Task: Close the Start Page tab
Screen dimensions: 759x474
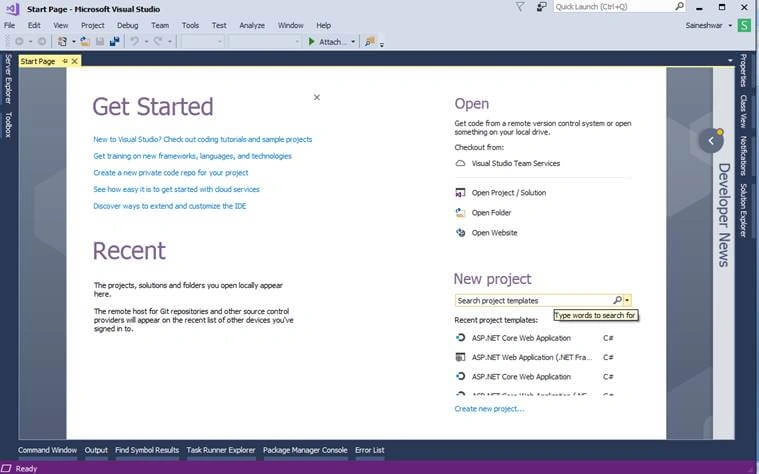Action: click(x=75, y=61)
